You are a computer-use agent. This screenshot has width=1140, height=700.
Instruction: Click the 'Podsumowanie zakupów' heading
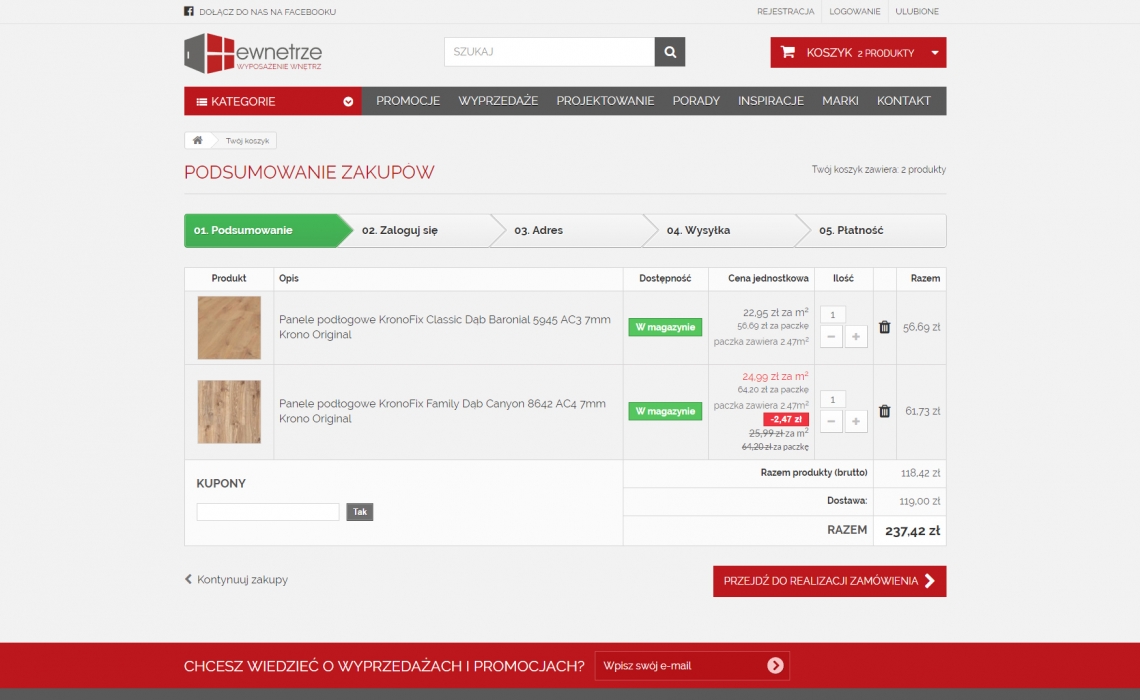[309, 172]
